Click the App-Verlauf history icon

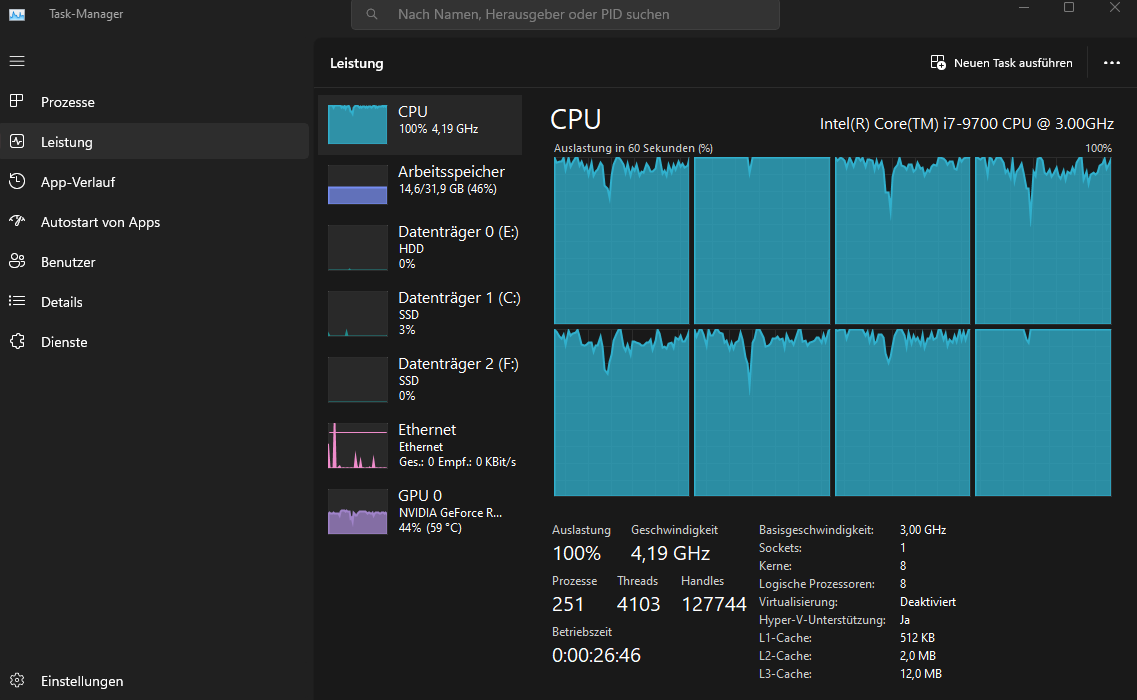16,182
